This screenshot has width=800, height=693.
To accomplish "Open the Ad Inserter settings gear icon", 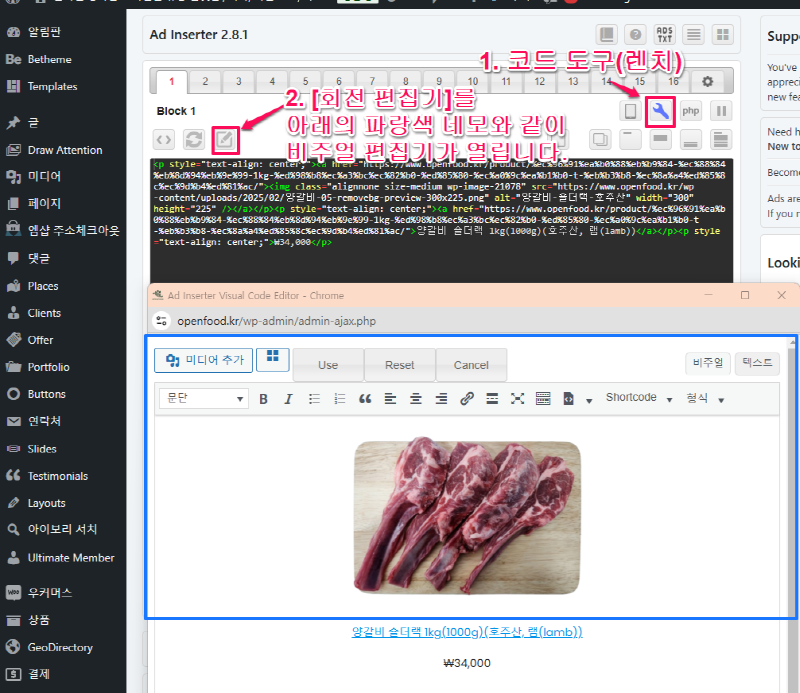I will 708,80.
